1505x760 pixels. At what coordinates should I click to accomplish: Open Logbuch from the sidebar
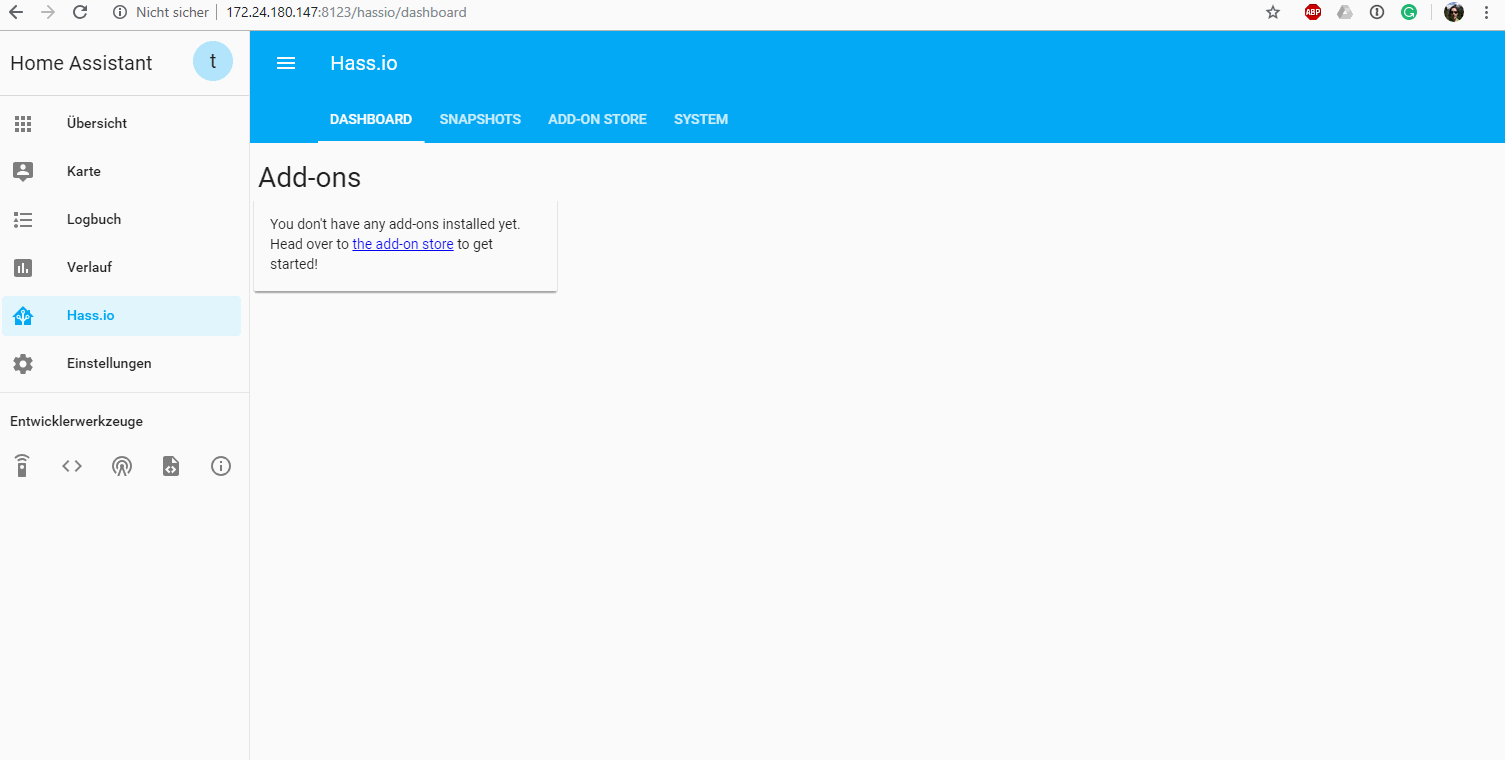pos(94,220)
